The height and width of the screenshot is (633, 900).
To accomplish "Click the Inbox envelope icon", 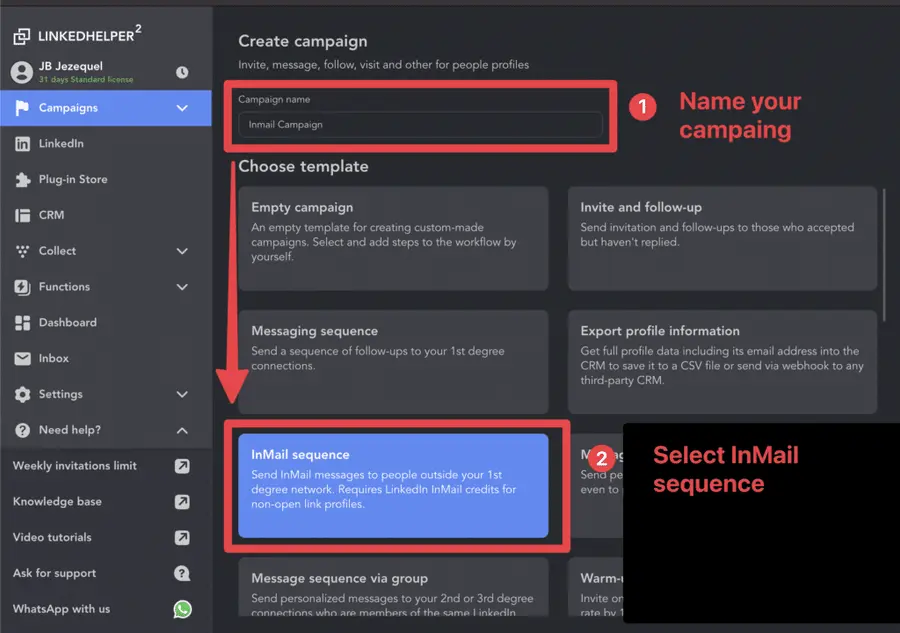I will point(22,358).
